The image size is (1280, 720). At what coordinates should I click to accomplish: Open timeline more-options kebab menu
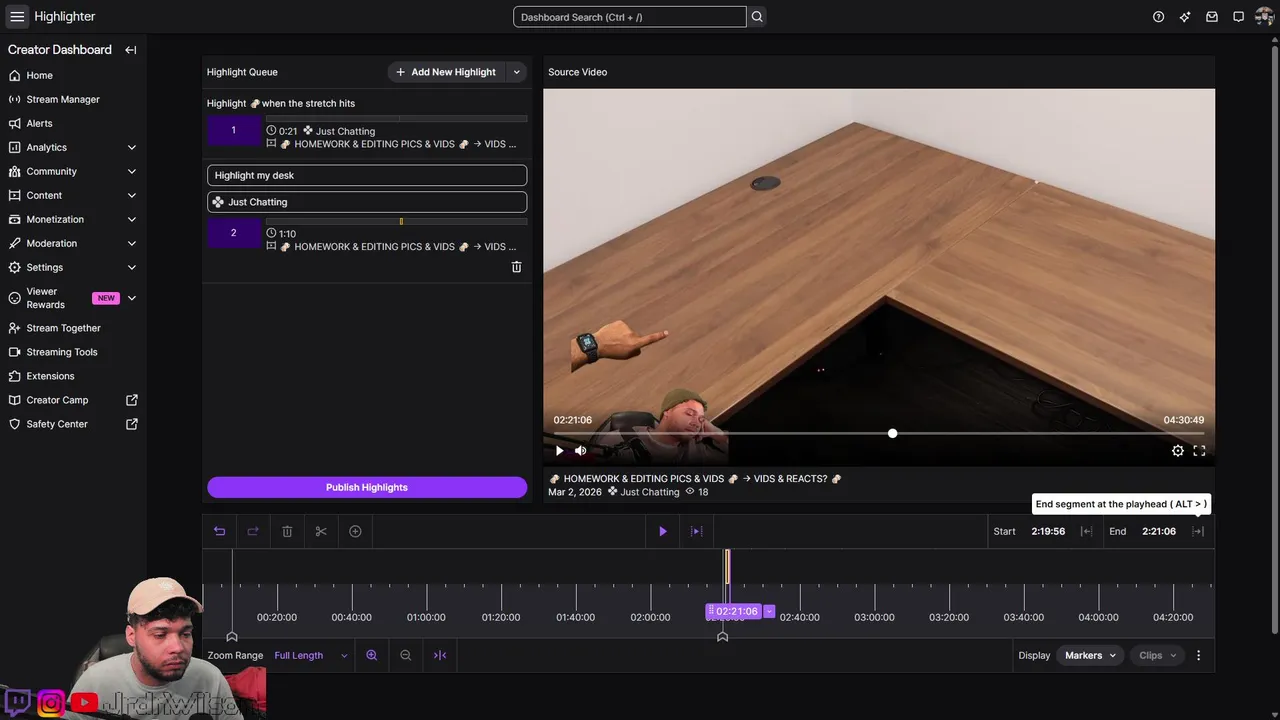(x=1198, y=655)
